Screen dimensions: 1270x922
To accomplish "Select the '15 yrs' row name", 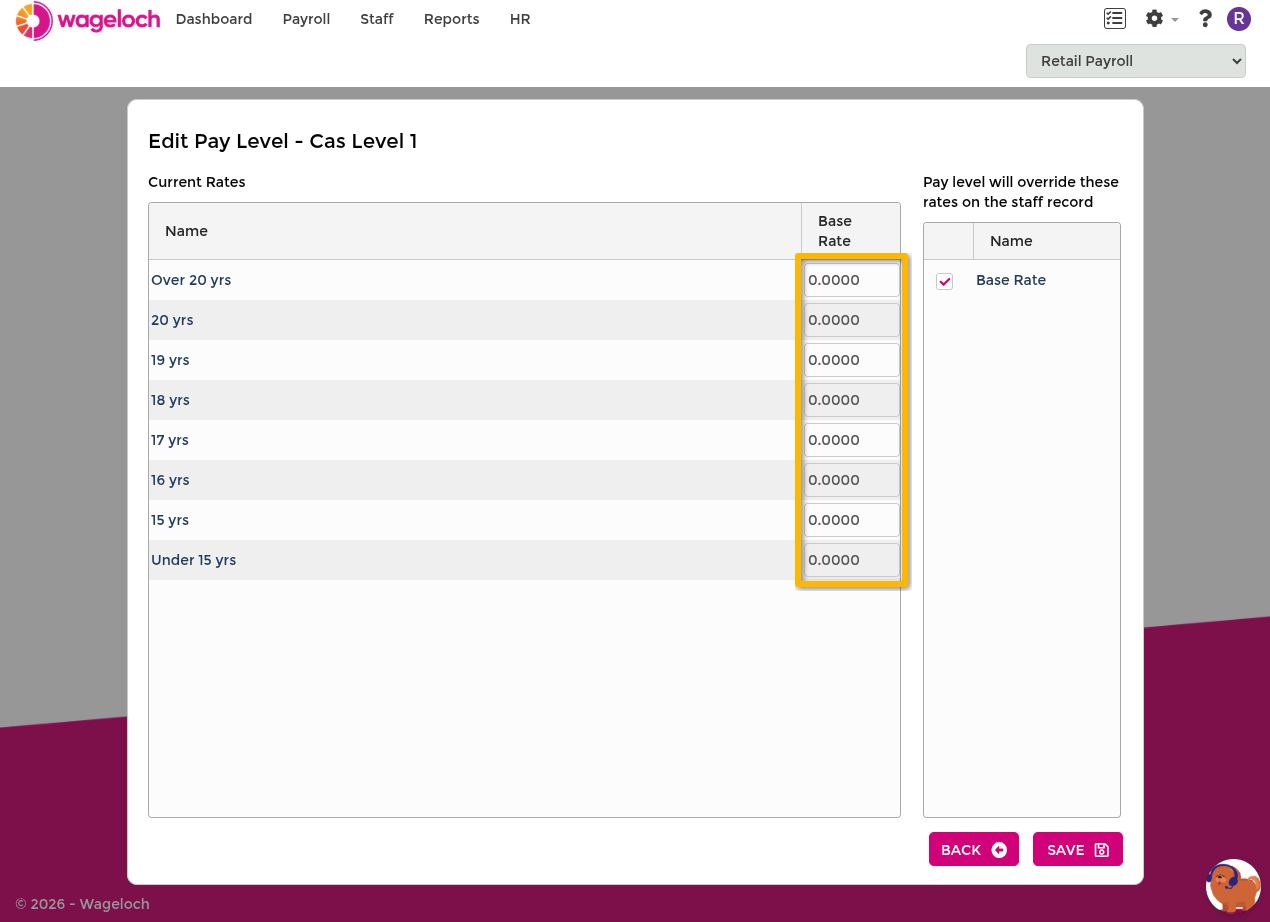I will click(170, 520).
